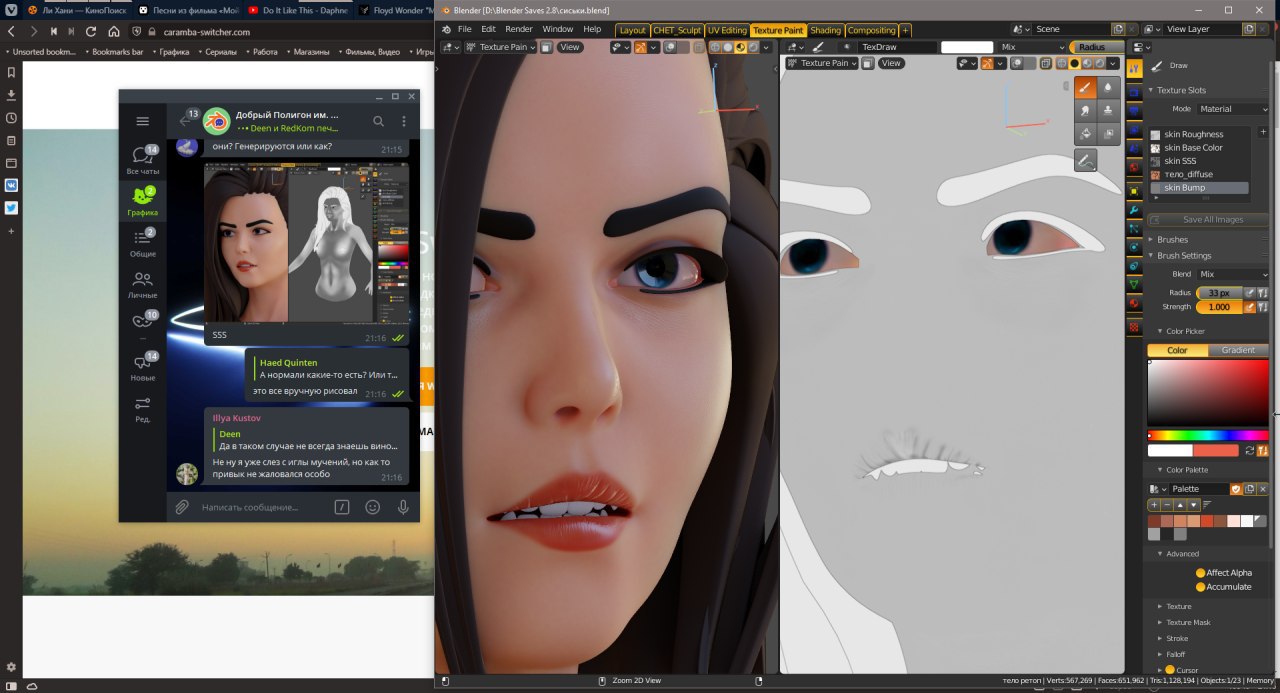1280x693 pixels.
Task: Switch to the CHET_Sculpt workspace tab
Action: coord(677,30)
